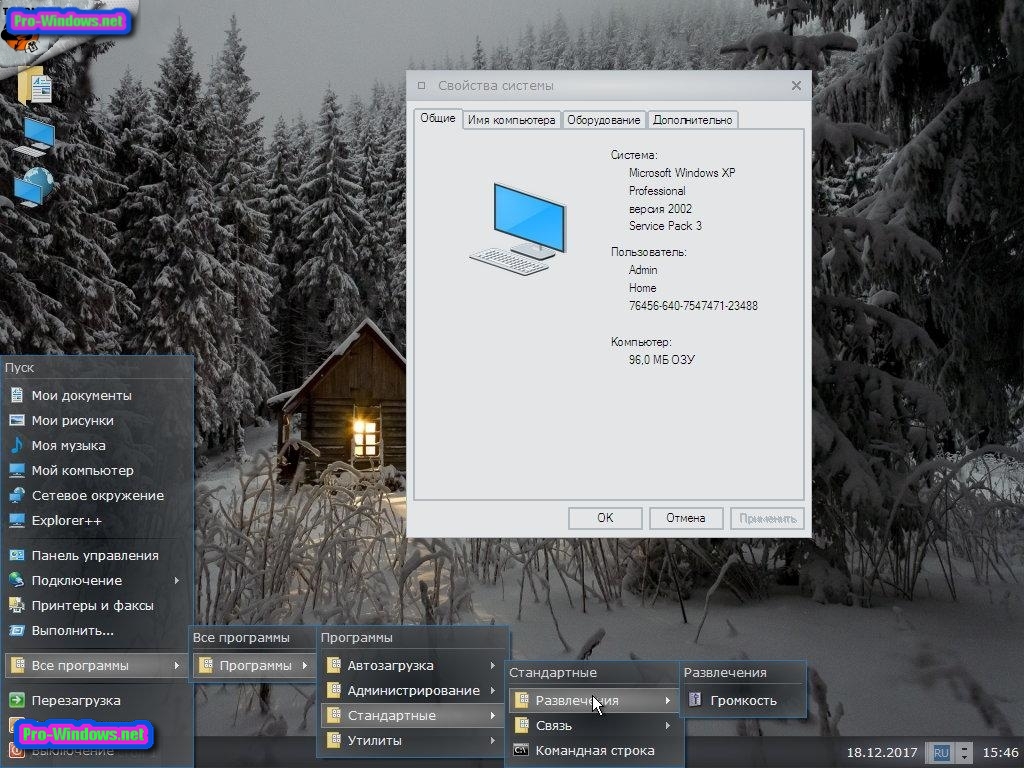Expand the Связь submenu arrow
This screenshot has height=768, width=1024.
pyautogui.click(x=667, y=726)
